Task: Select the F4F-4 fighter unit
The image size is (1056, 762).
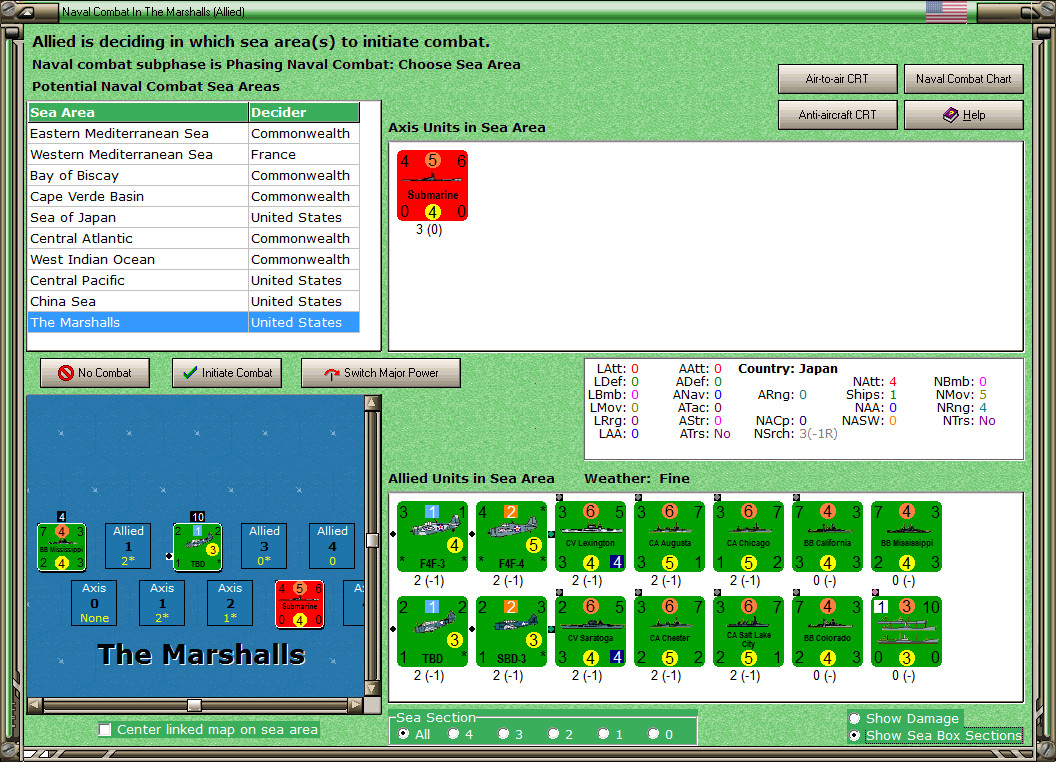Action: tap(511, 536)
